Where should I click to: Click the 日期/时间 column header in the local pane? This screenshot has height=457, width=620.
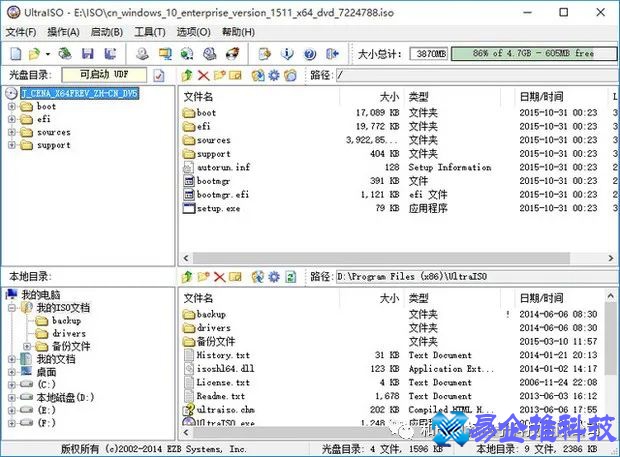click(x=545, y=298)
